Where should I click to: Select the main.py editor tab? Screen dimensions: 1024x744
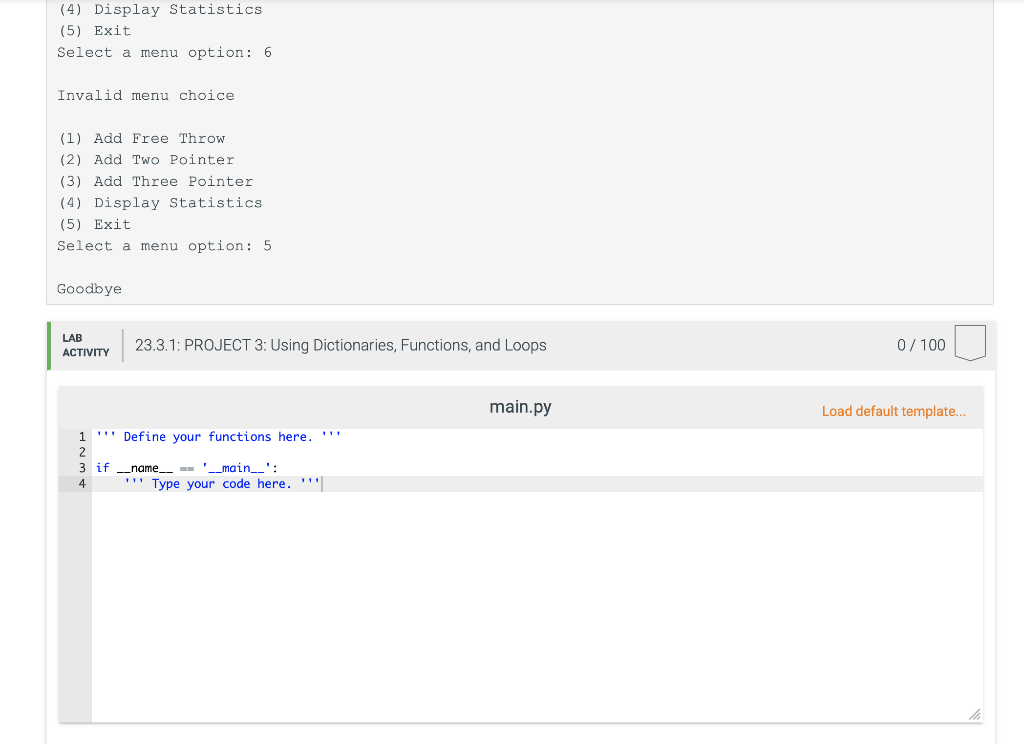520,407
